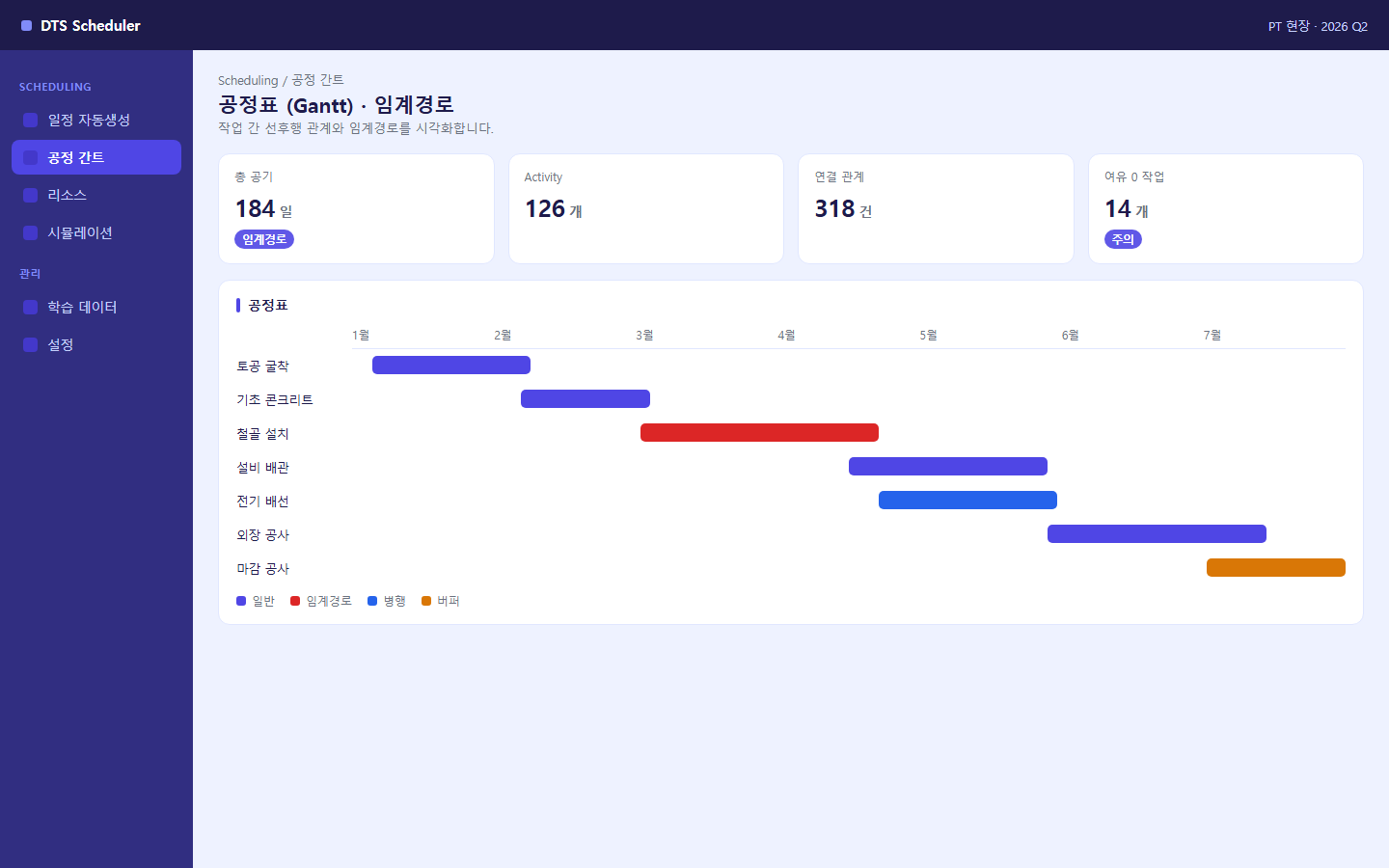Click the 3월 timeline header

pyautogui.click(x=644, y=336)
